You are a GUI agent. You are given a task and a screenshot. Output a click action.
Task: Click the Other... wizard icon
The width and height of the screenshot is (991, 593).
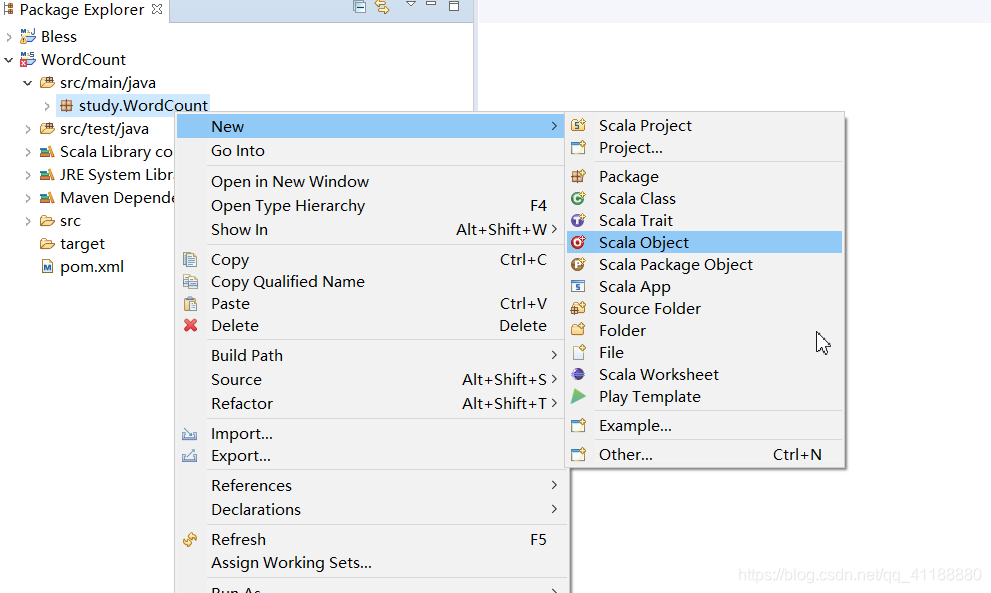(578, 454)
